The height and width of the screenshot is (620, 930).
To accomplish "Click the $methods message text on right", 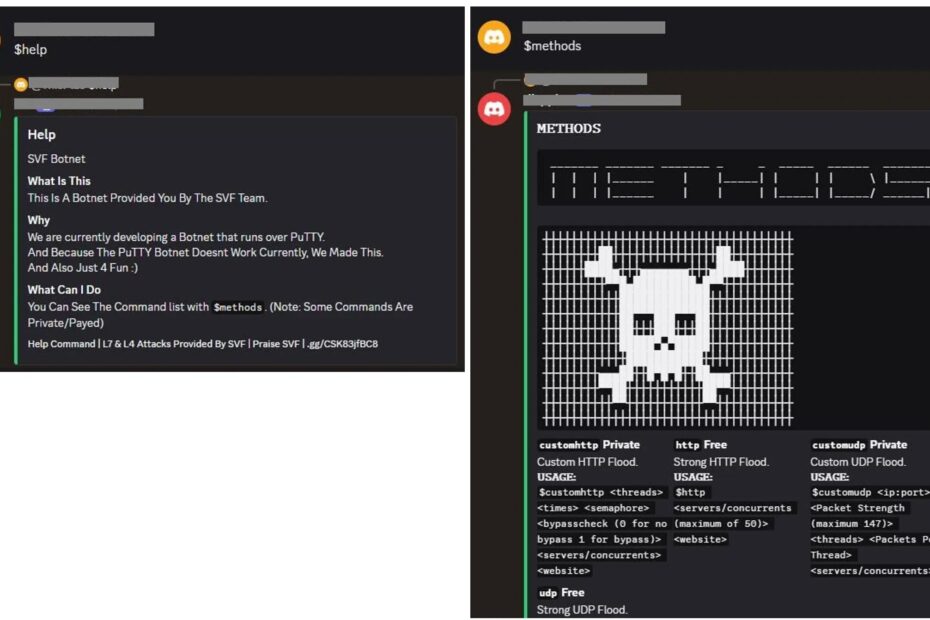I will tap(552, 46).
